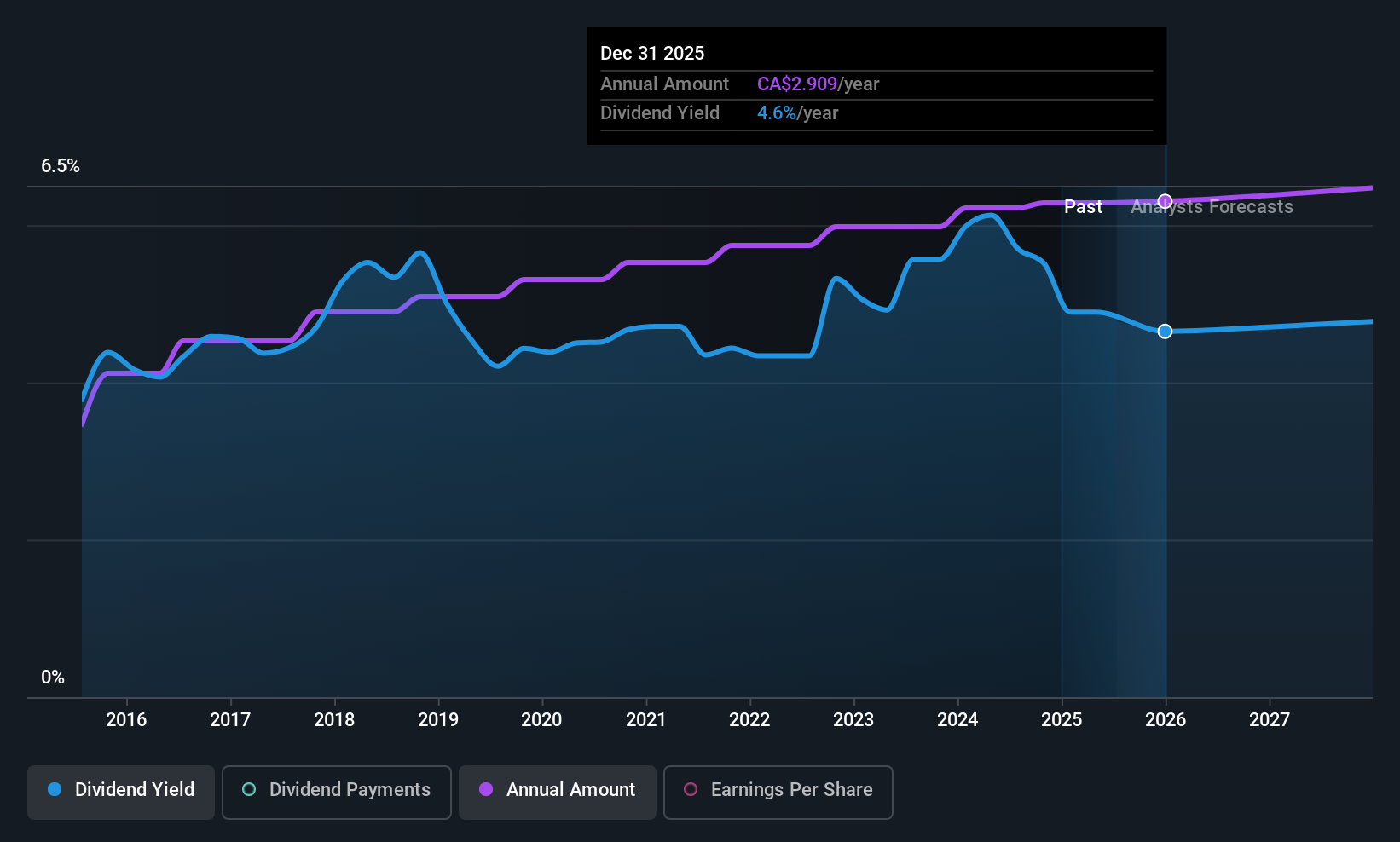Toggle the Dividend Yield legend button

121,792
